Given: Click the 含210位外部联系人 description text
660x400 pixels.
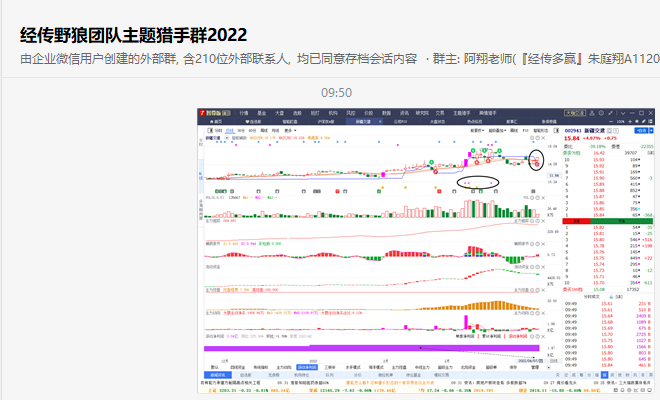Looking at the screenshot, I should pyautogui.click(x=237, y=59).
